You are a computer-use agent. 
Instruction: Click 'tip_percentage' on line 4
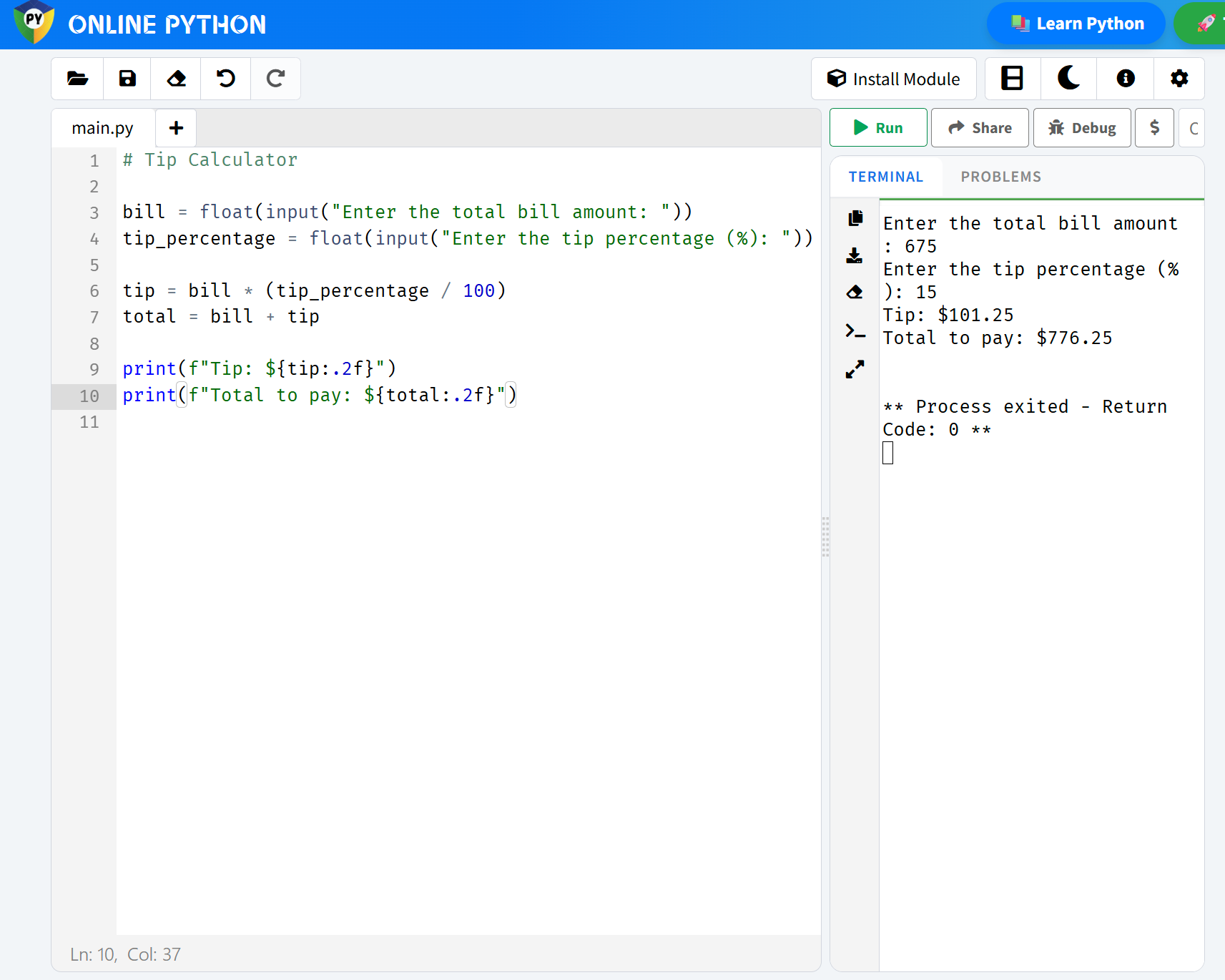tap(199, 238)
